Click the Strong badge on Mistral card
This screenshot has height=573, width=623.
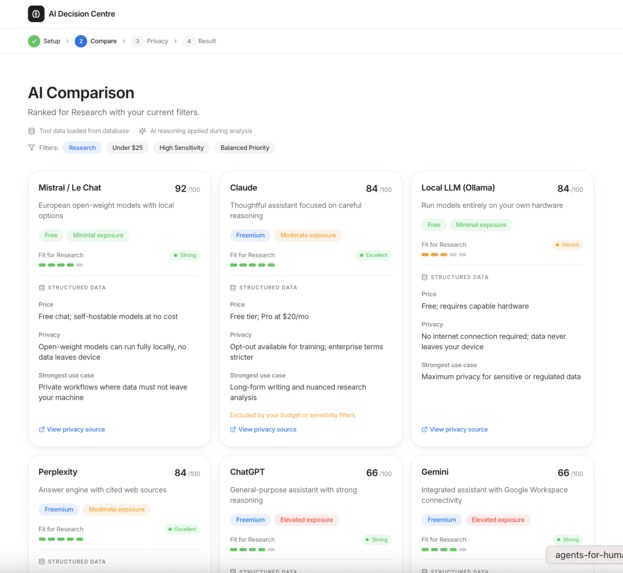(185, 255)
